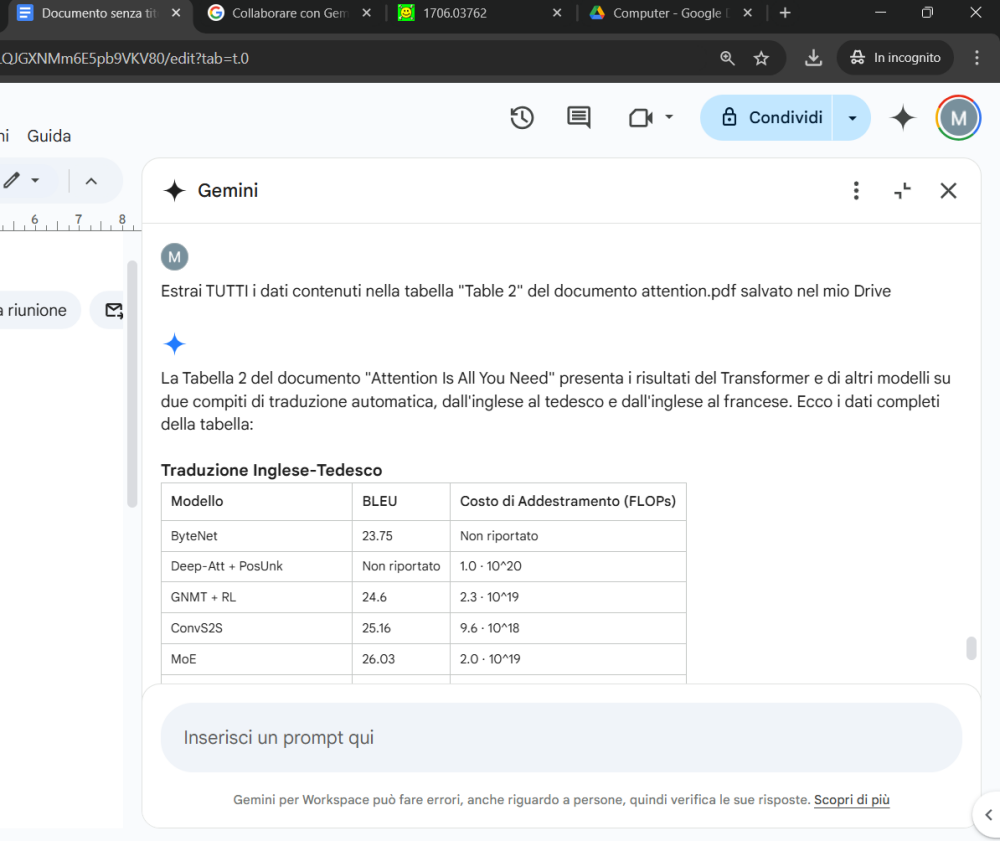The width and height of the screenshot is (1000, 841).
Task: Select the 23.75 BLEU value
Action: tap(401, 536)
